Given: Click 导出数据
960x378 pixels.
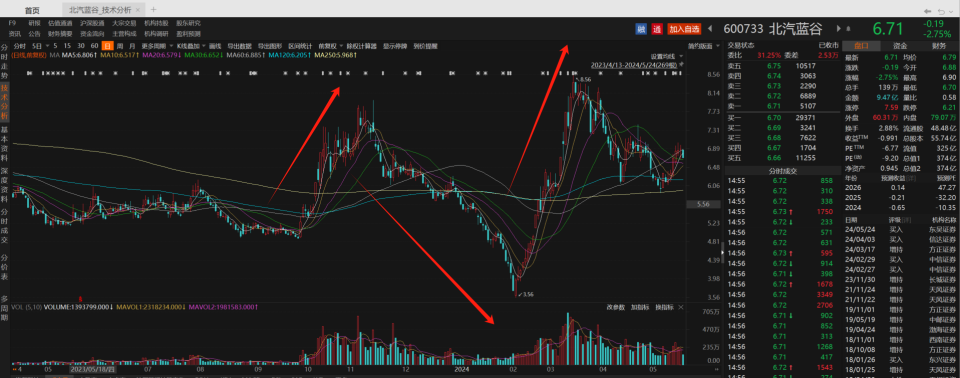Looking at the screenshot, I should 239,46.
